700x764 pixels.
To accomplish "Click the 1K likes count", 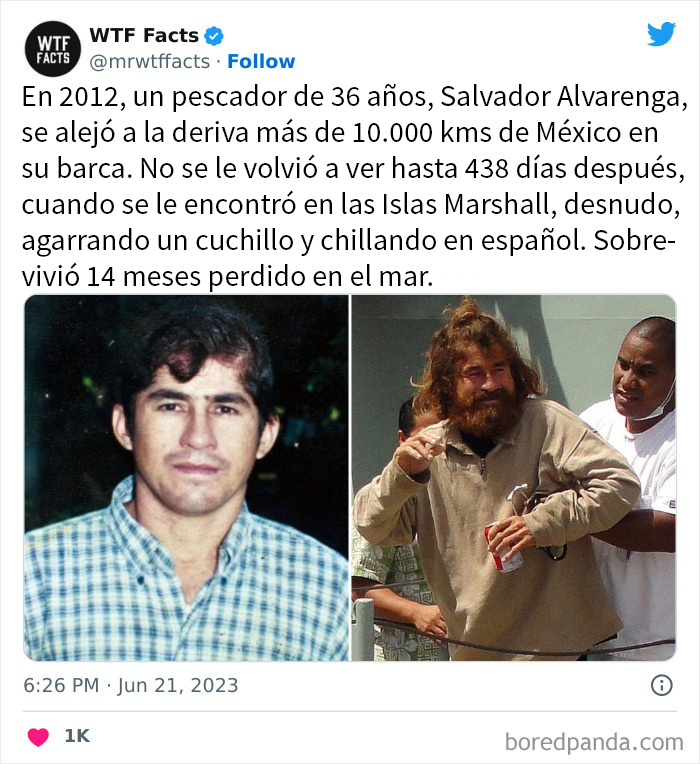I will tap(77, 736).
